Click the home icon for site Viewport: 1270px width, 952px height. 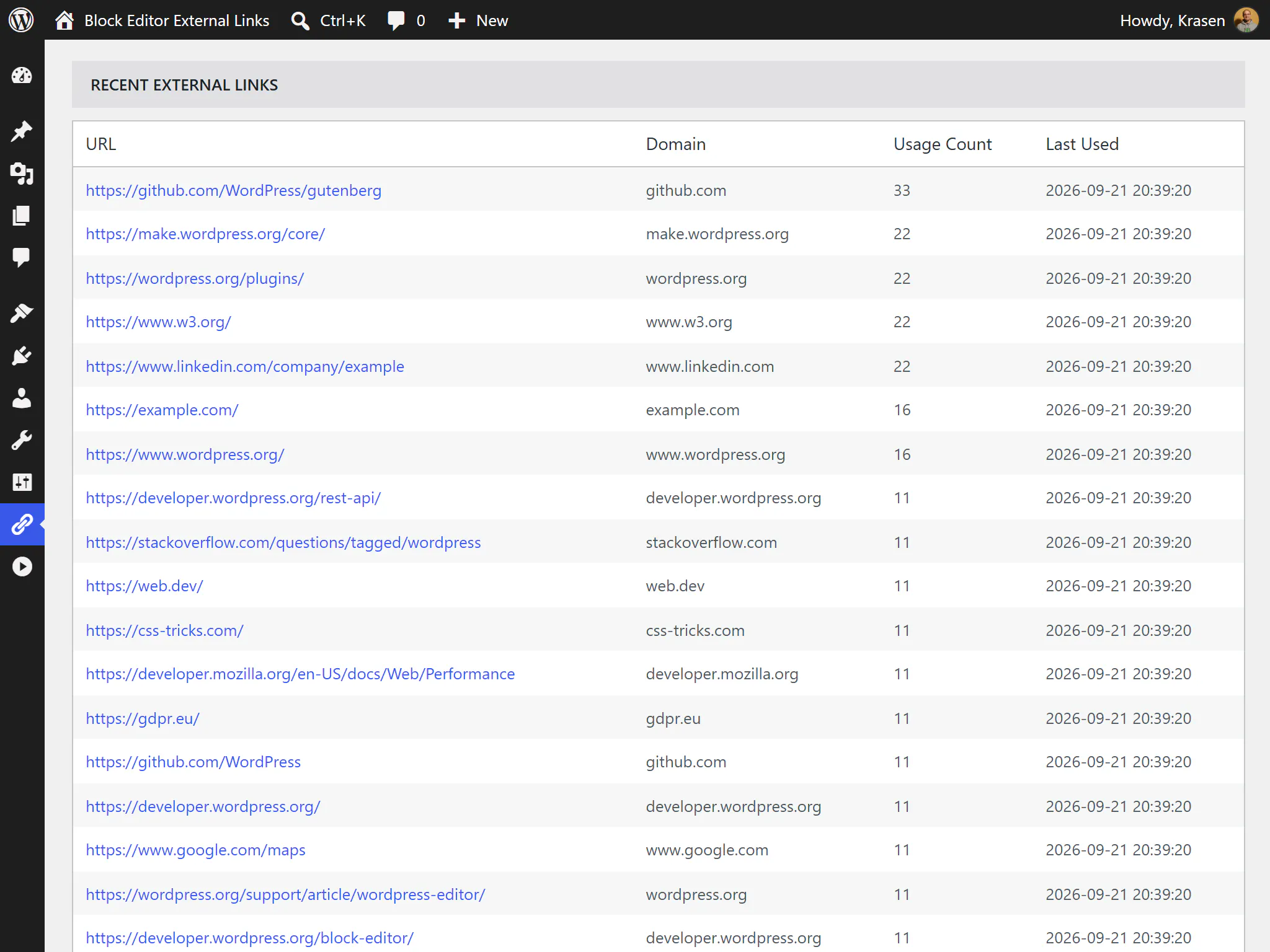[x=64, y=20]
